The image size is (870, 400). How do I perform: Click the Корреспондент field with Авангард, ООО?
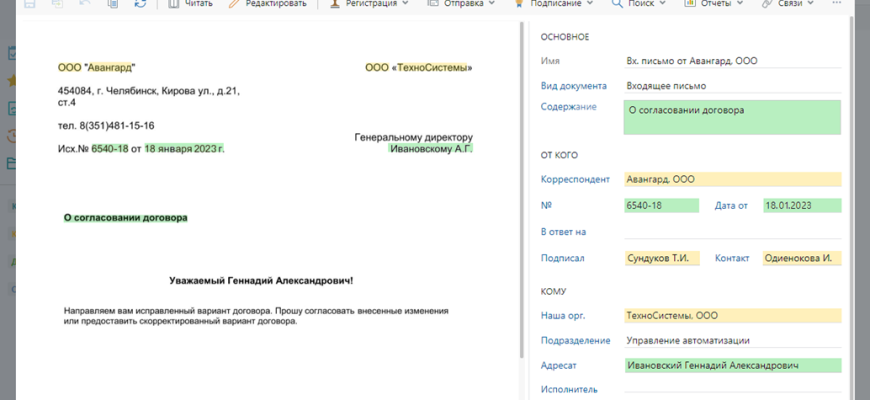point(732,180)
